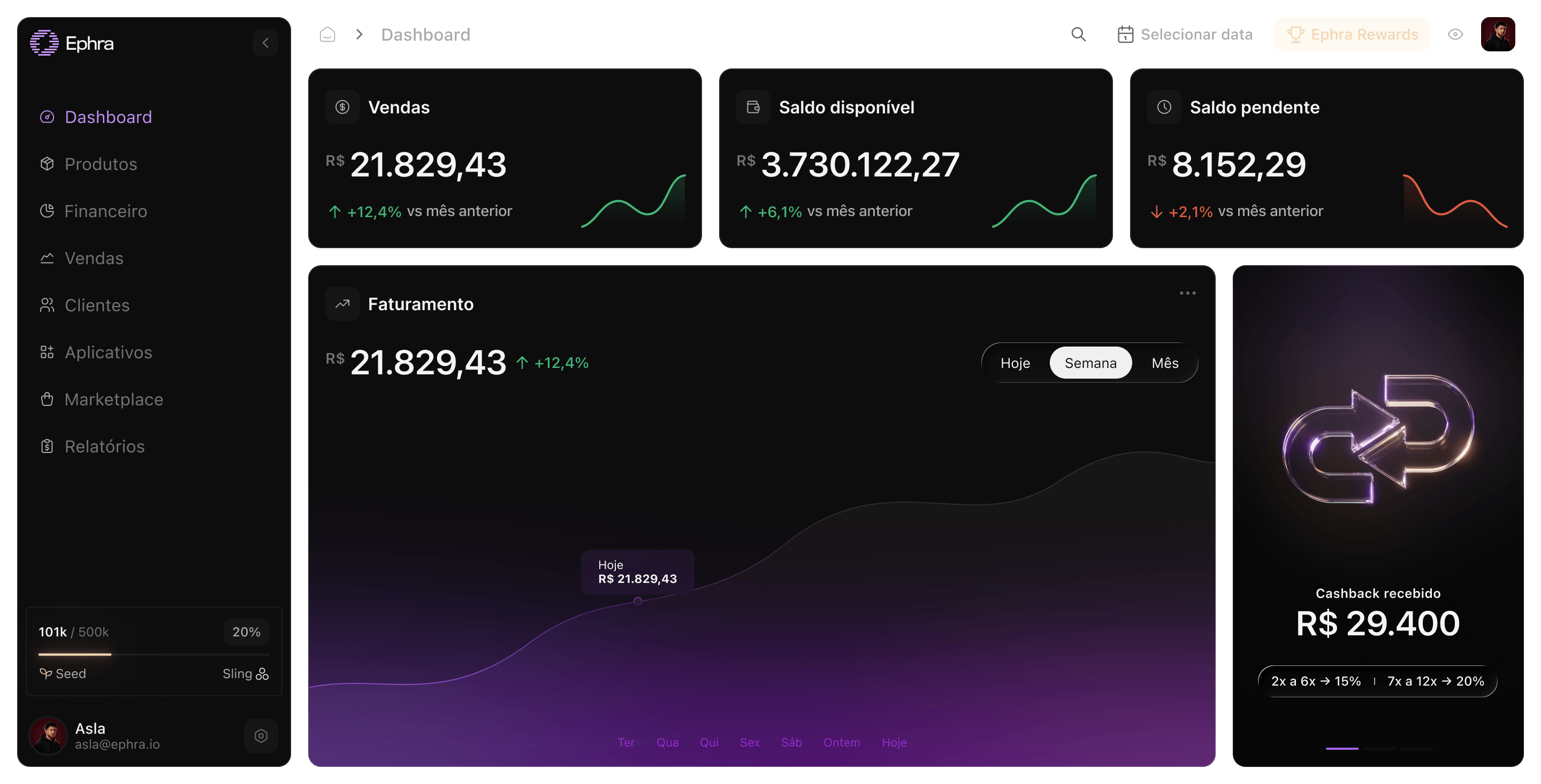Click the asla@ephra.io email text

tap(117, 744)
